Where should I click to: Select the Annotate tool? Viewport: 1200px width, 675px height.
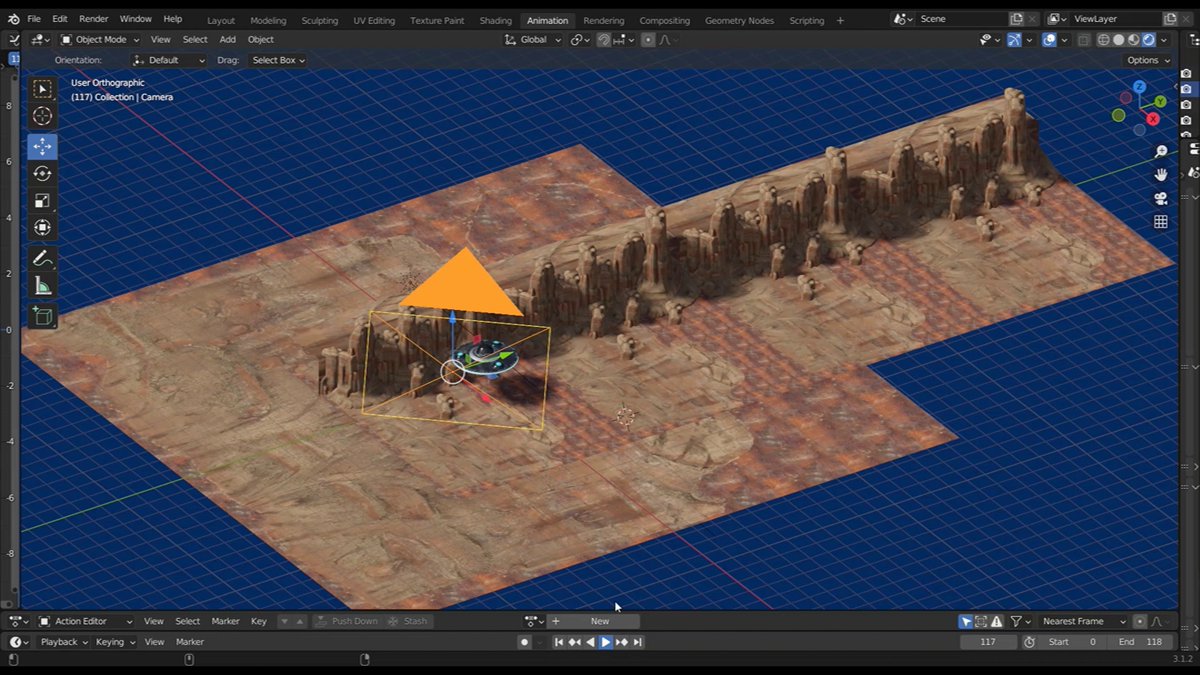tap(43, 257)
